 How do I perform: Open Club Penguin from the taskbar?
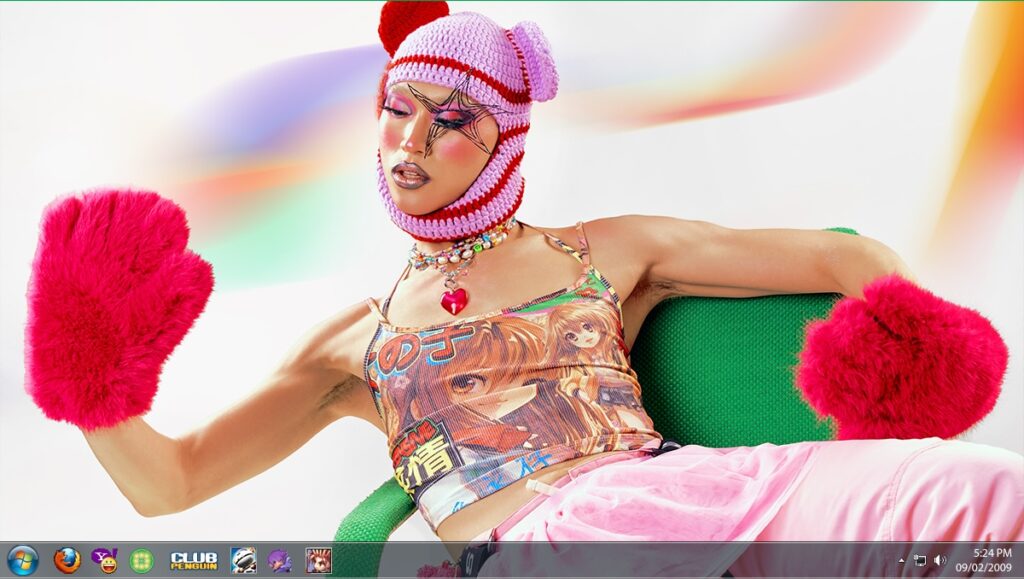click(194, 560)
